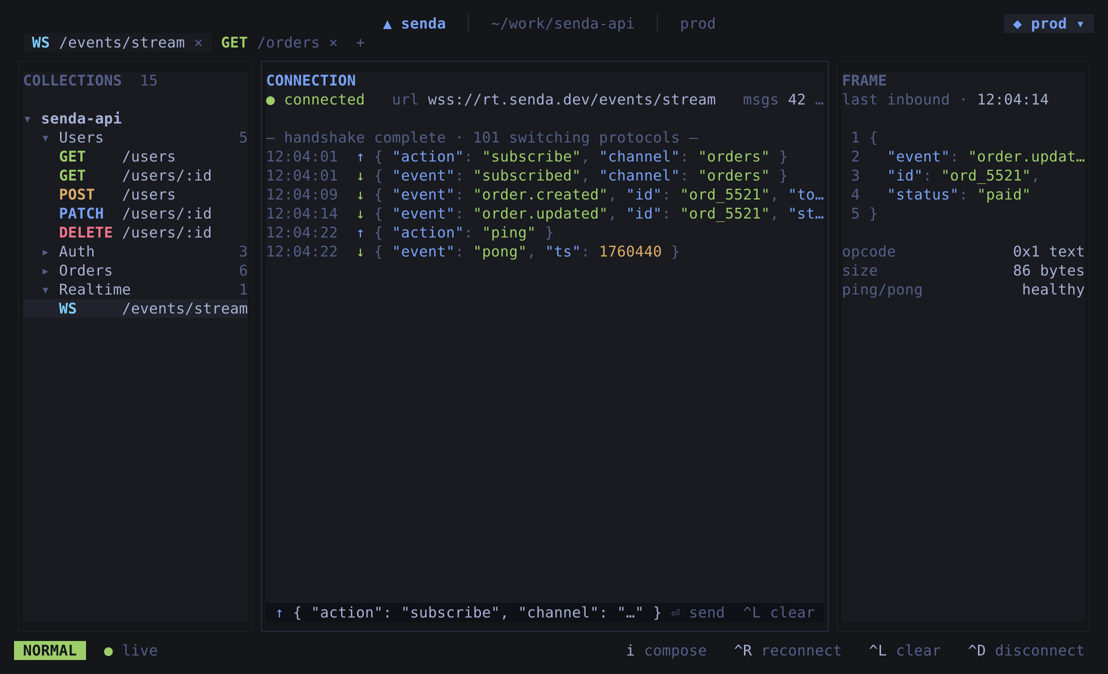Collapse the Users folder
This screenshot has width=1108, height=674.
coord(45,138)
